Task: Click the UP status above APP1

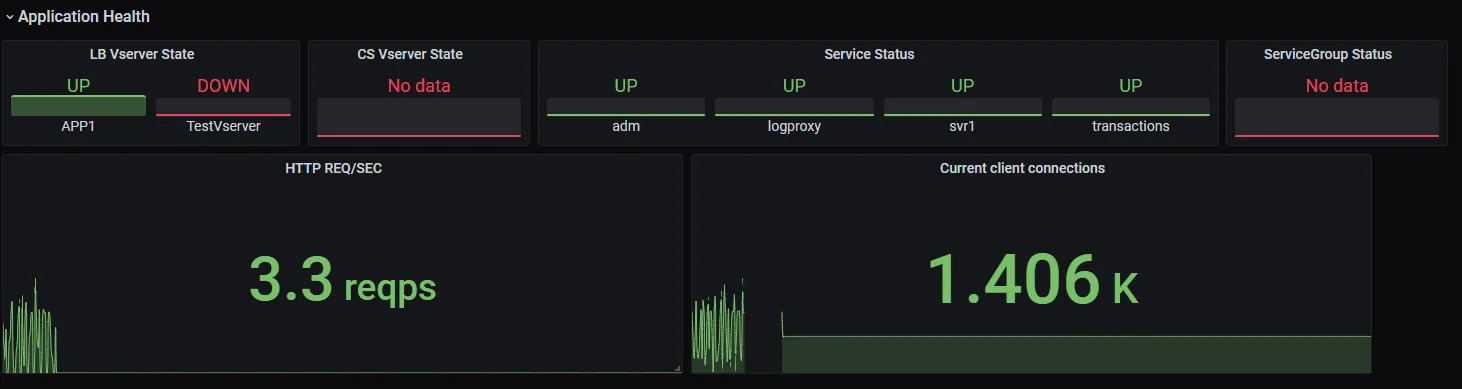Action: coord(78,86)
